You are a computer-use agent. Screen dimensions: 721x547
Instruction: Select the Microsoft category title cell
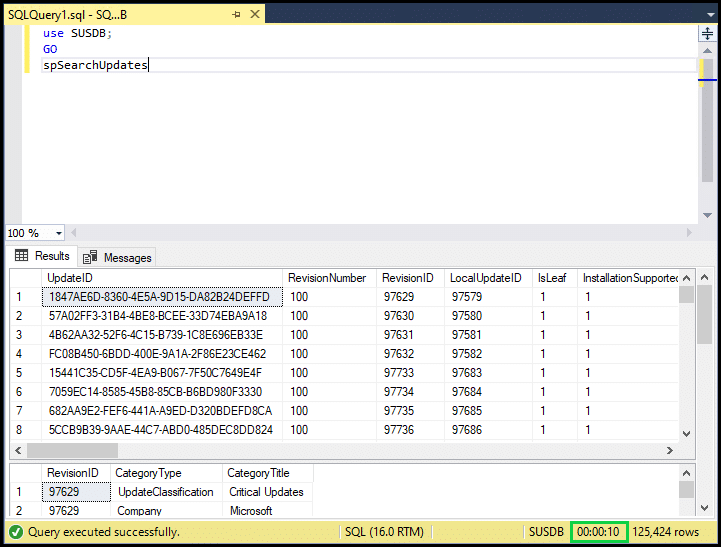268,511
